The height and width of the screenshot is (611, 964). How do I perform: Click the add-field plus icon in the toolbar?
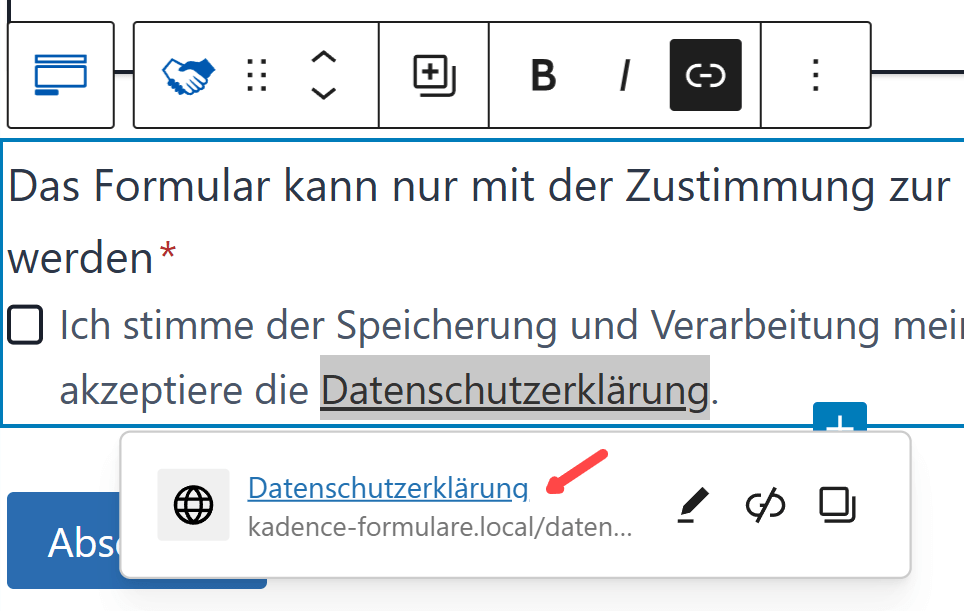click(434, 75)
